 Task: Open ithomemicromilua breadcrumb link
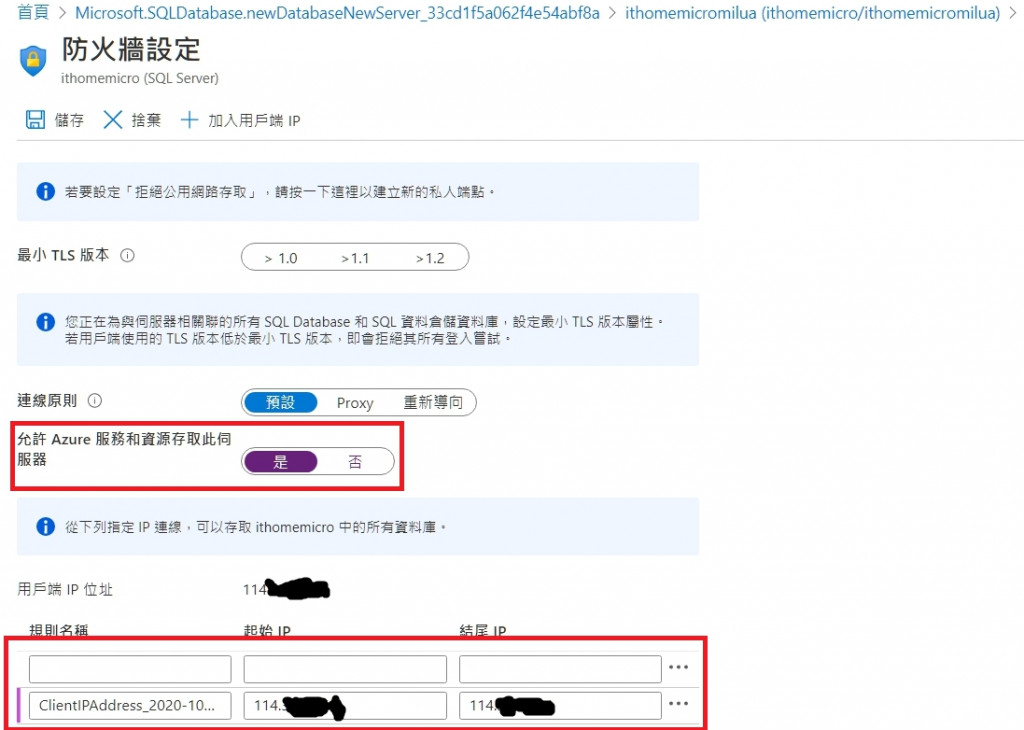click(812, 12)
